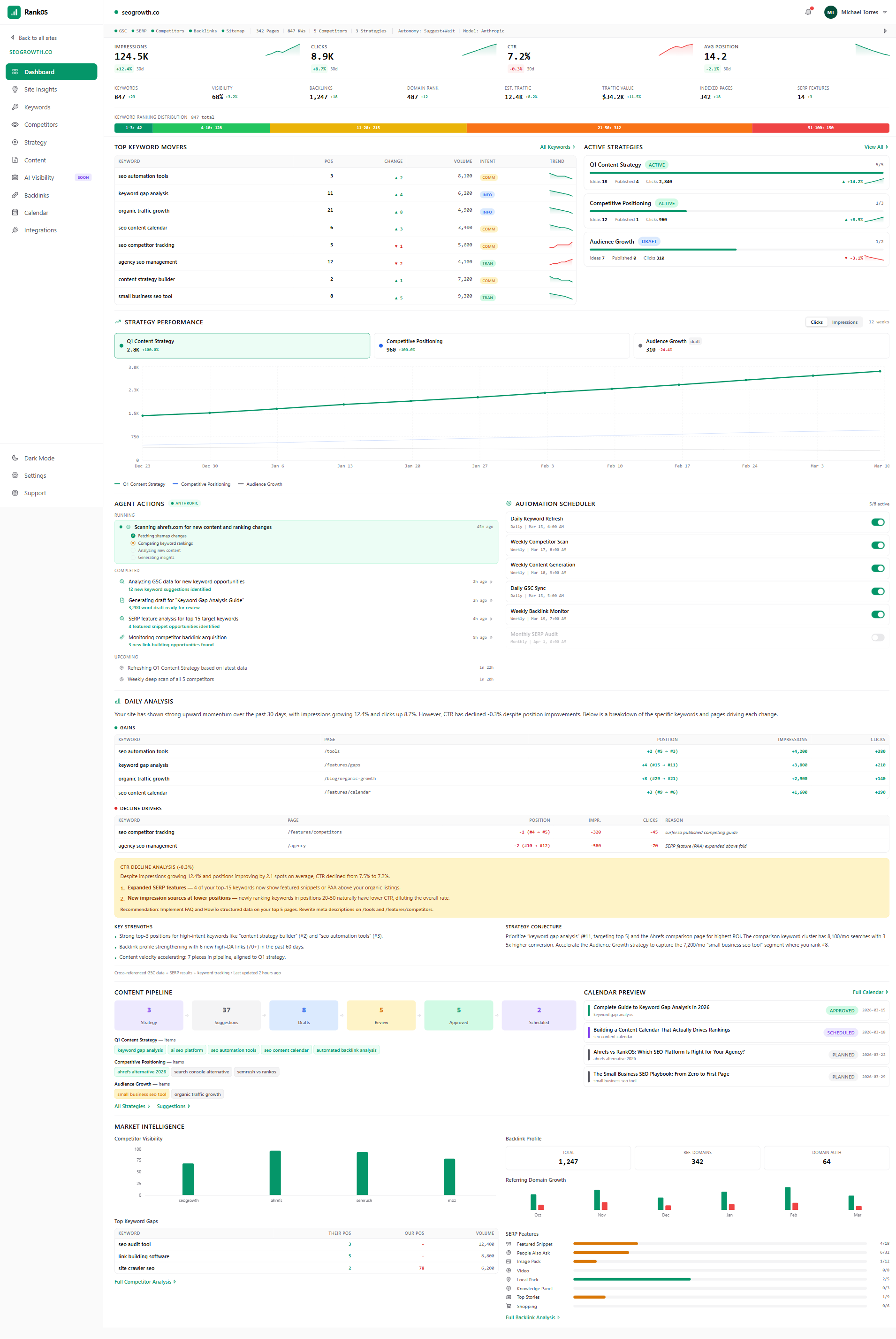Image resolution: width=896 pixels, height=1339 pixels.
Task: Open the Integrations section
Action: tap(40, 230)
